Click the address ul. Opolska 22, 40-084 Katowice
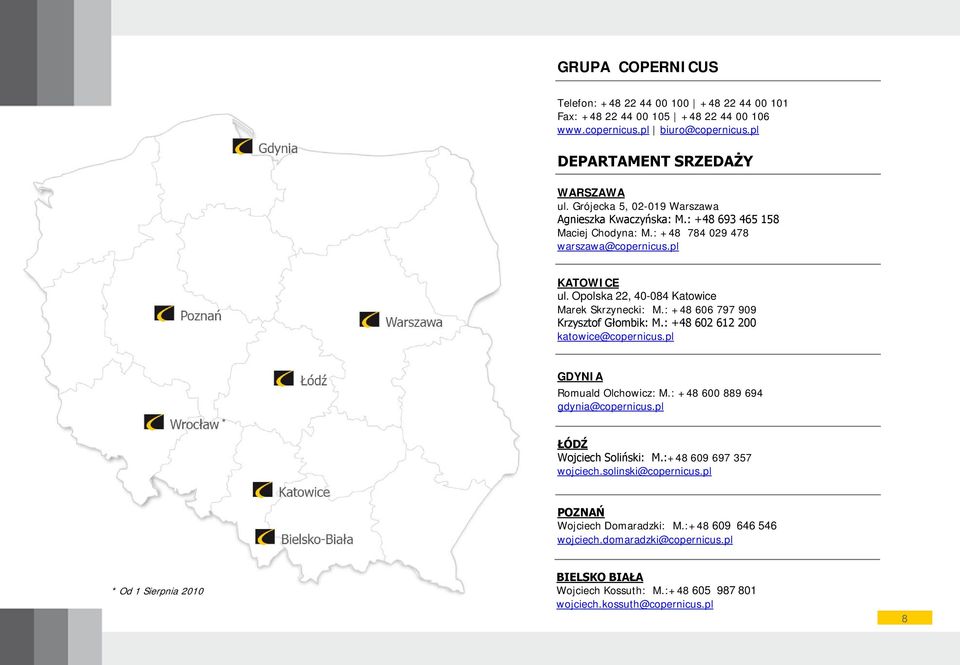 pyautogui.click(x=637, y=296)
